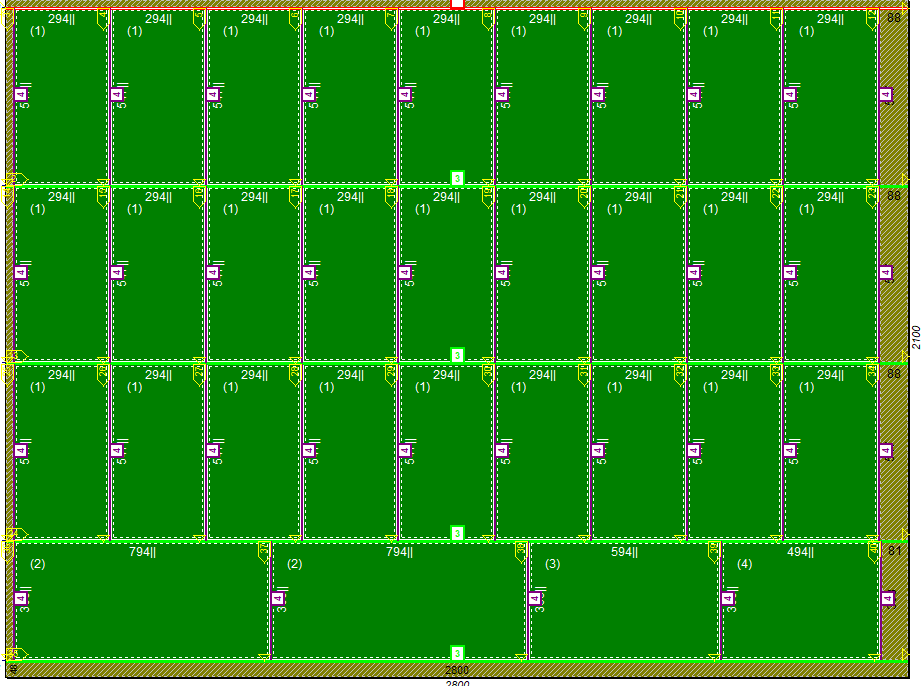This screenshot has width=924, height=686.
Task: Click yellow cut tag 8 in top row
Action: pos(487,17)
